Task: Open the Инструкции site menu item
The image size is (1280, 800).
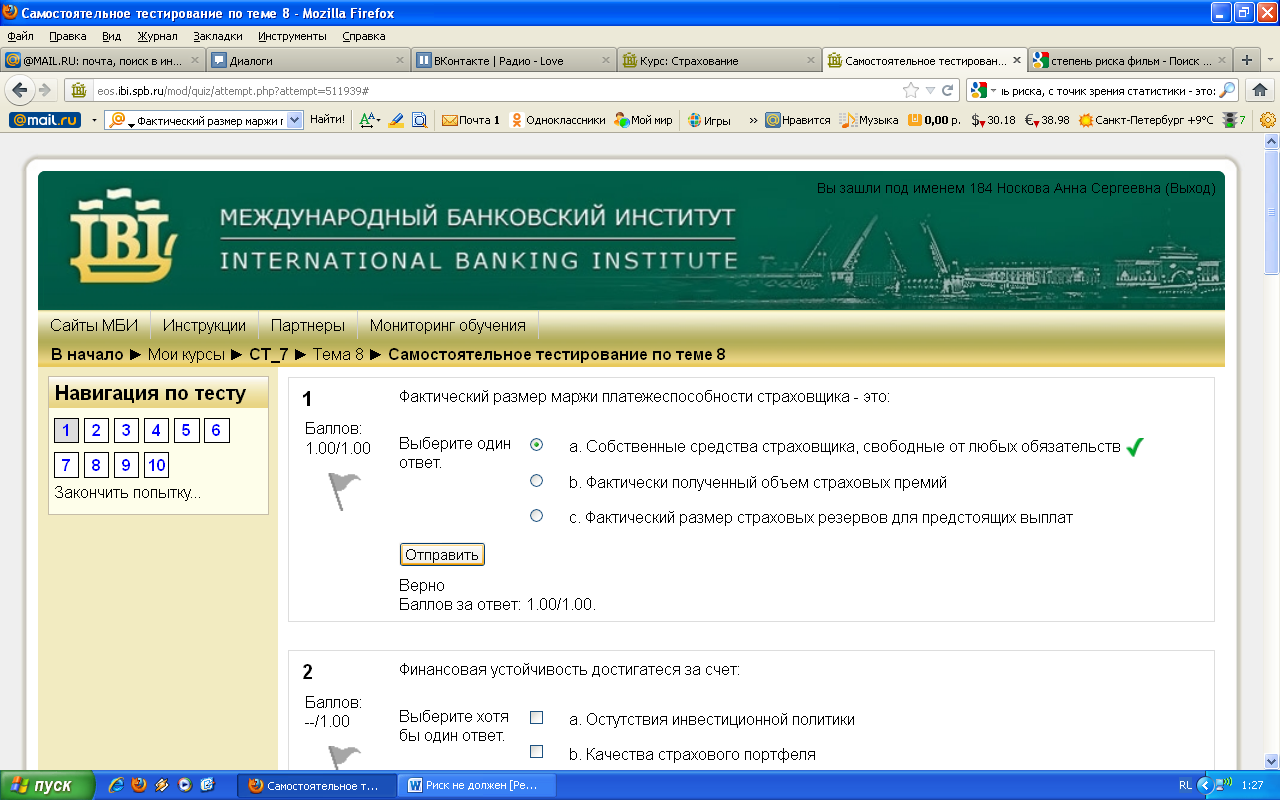Action: pos(204,325)
